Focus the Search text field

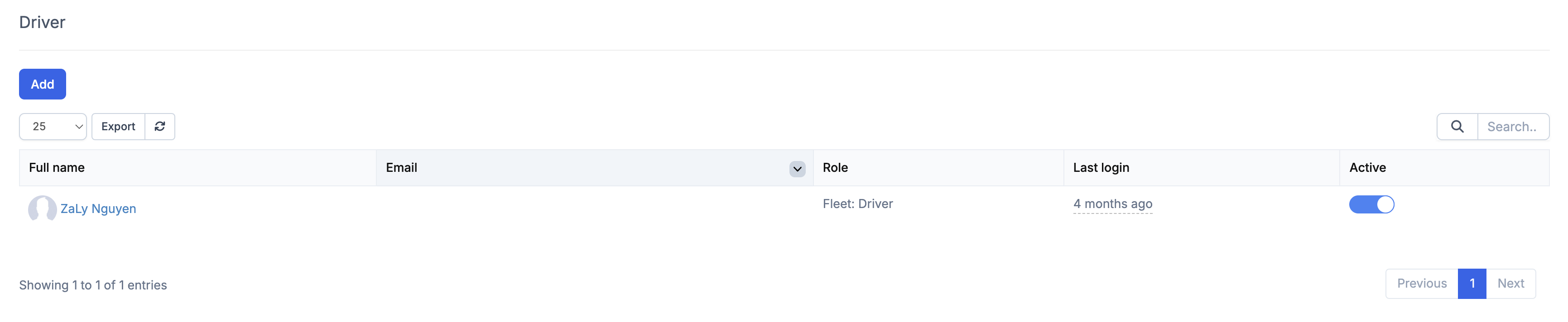click(1513, 126)
